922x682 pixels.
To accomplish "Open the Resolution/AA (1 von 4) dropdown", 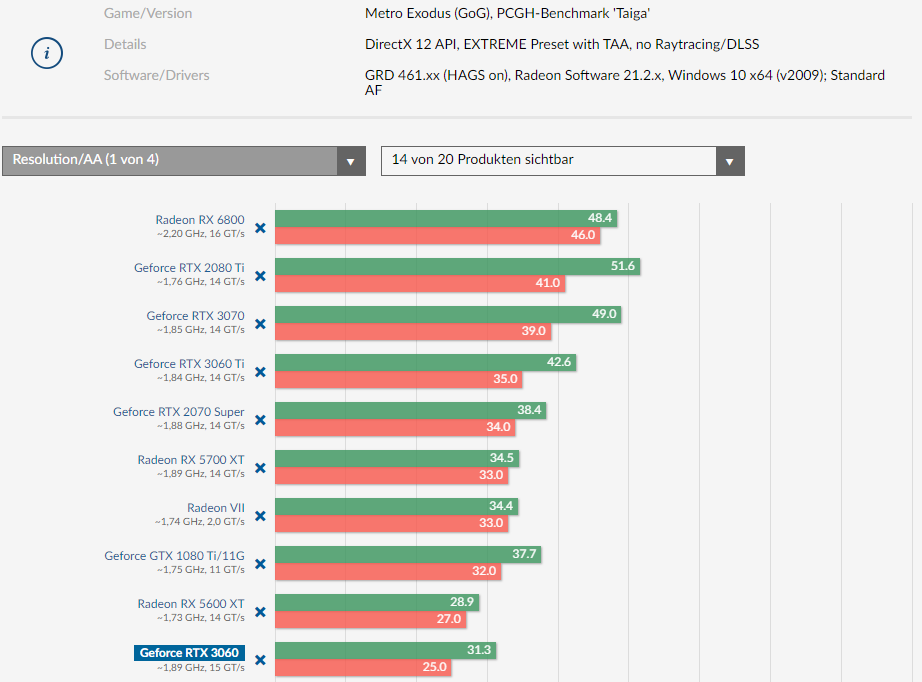I will click(x=184, y=161).
